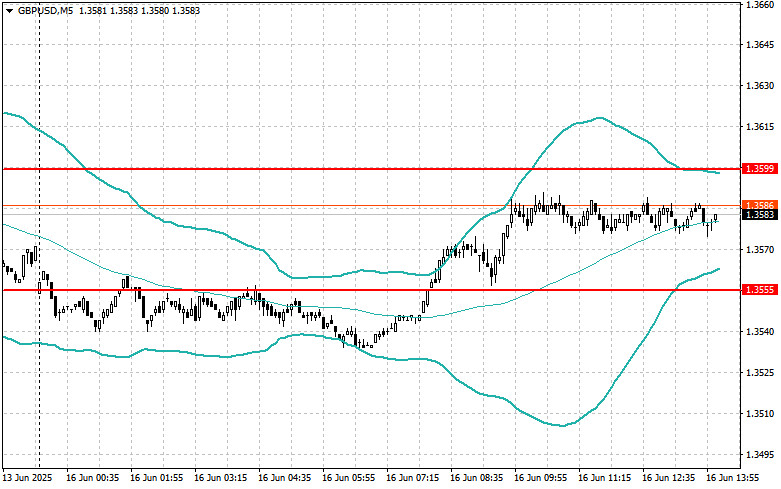This screenshot has width=781, height=489.
Task: Click the 1.3540 price scale value
Action: (760, 331)
